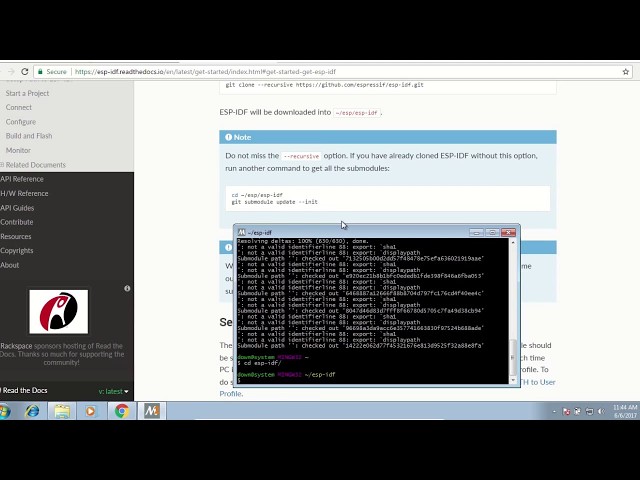The image size is (640, 480).
Task: Open the Resources sidebar item
Action: (16, 236)
